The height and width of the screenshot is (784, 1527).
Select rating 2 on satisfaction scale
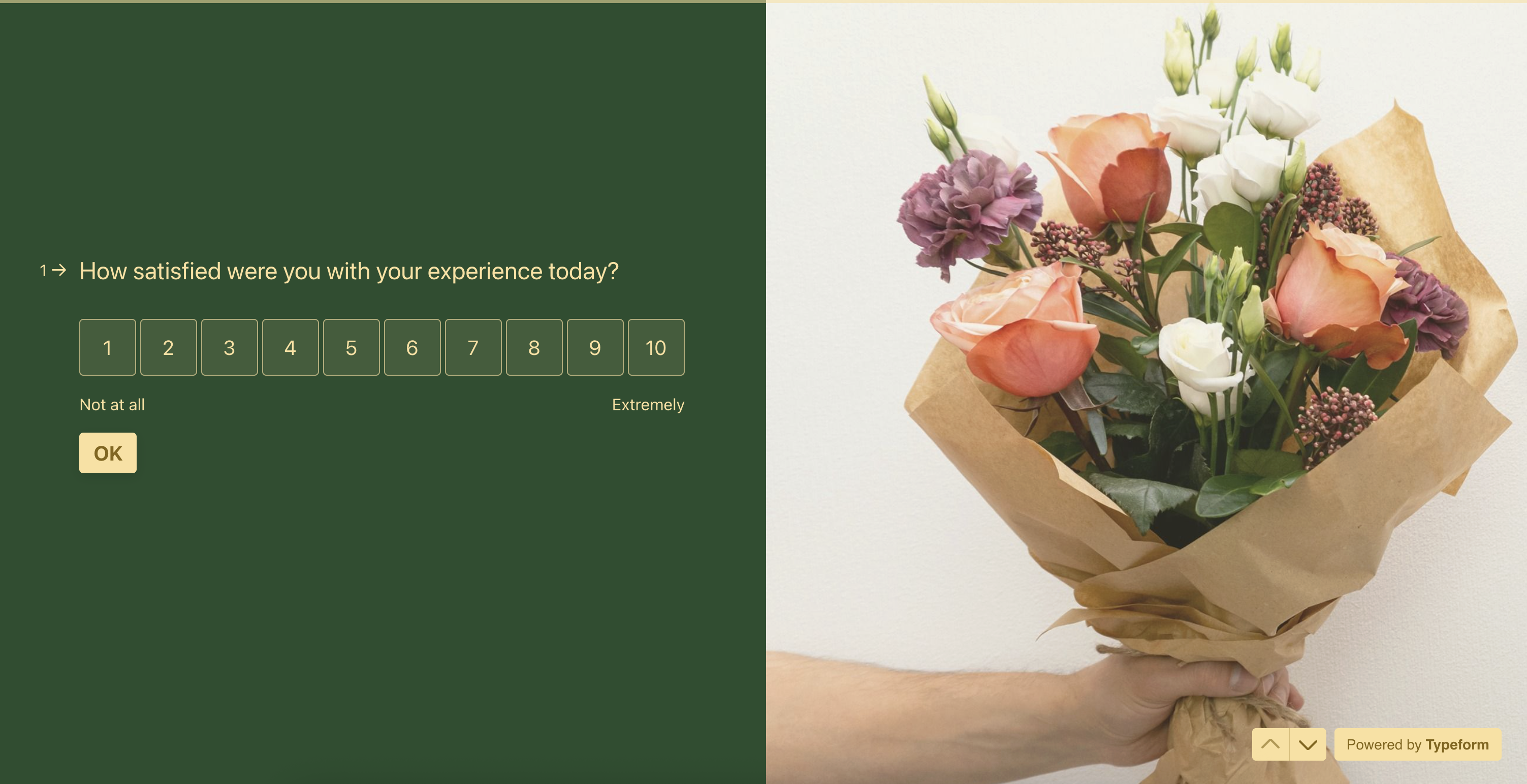pos(168,347)
